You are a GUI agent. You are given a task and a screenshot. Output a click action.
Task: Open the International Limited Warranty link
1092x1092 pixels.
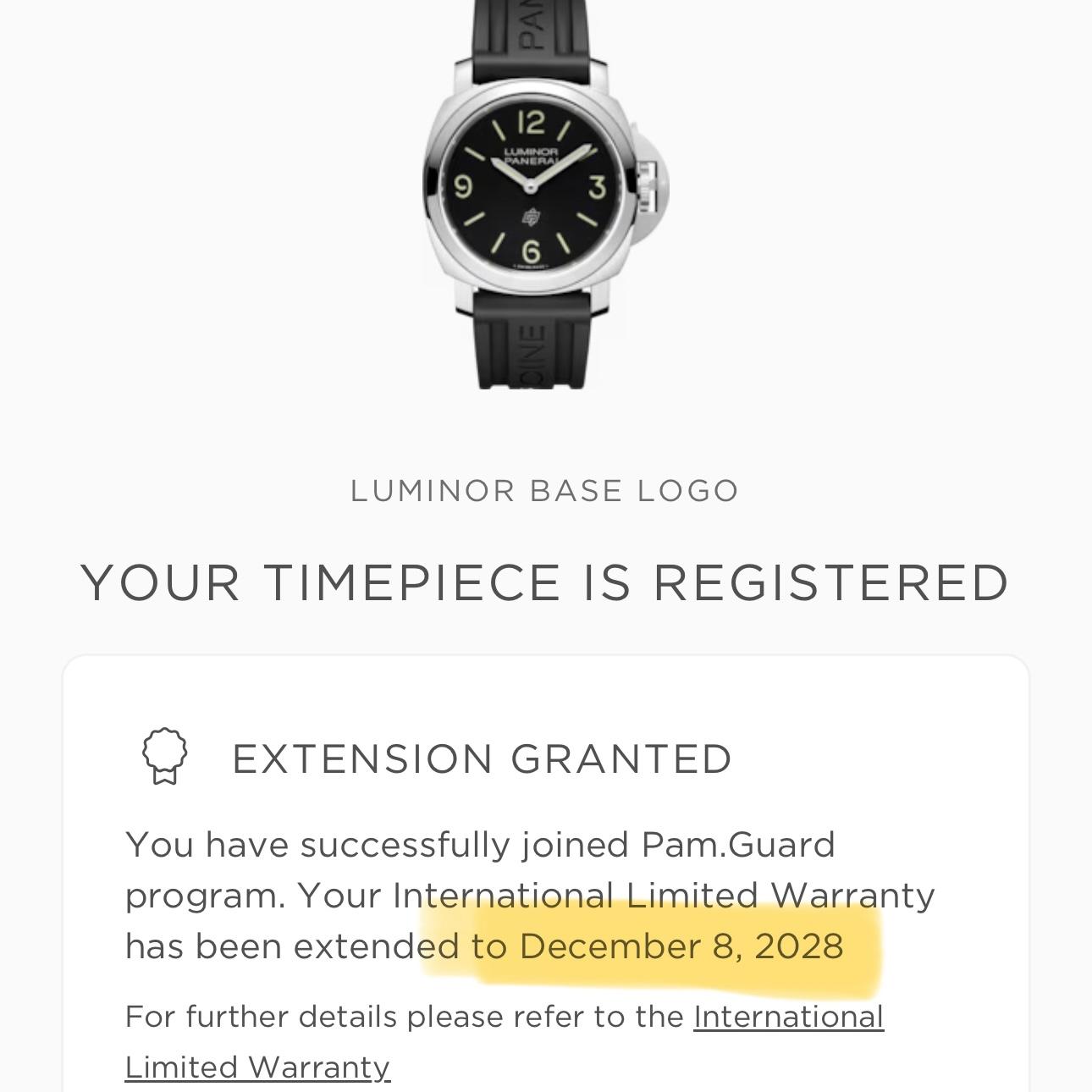tap(787, 1018)
